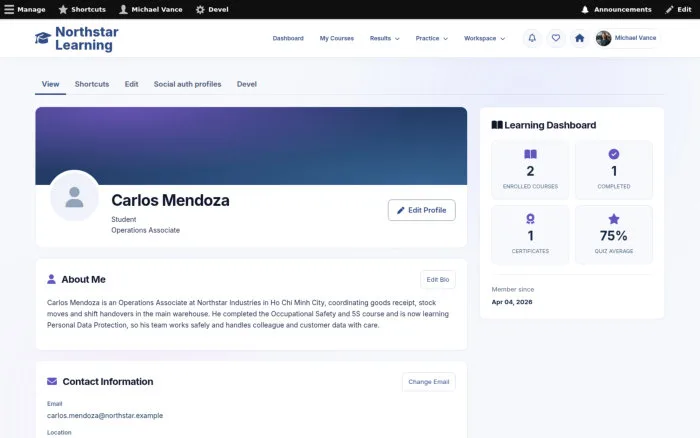Click Manage text in admin toolbar
This screenshot has height=438, width=700.
(31, 9)
